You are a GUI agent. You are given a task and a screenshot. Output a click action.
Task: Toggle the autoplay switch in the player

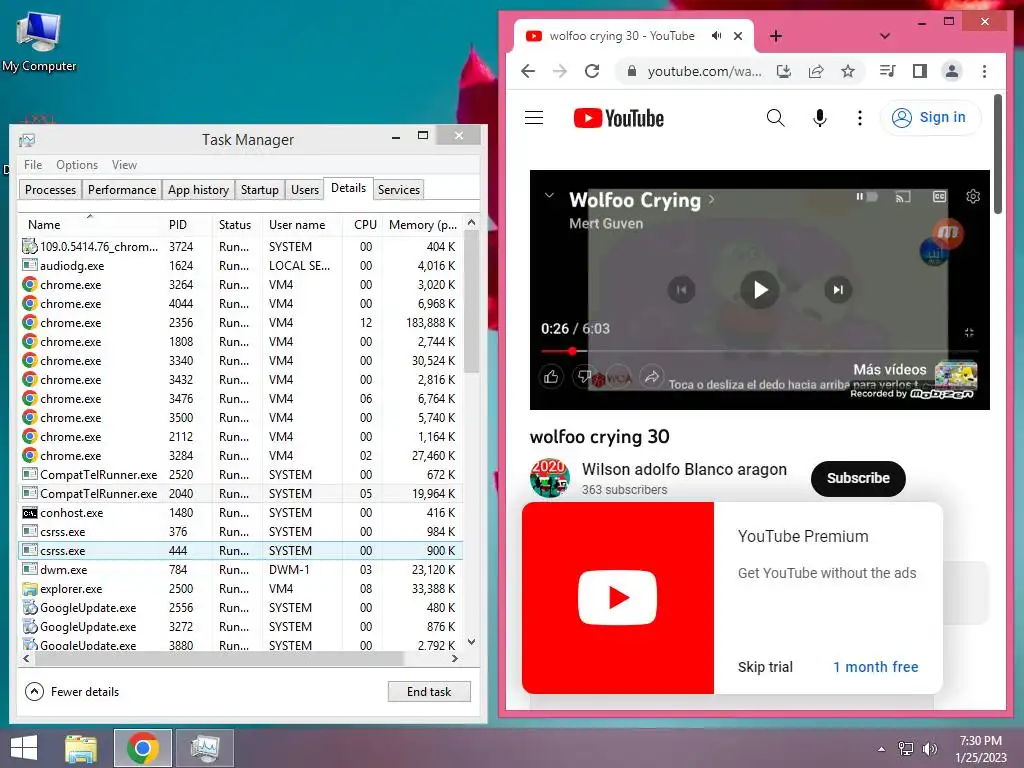click(x=867, y=197)
